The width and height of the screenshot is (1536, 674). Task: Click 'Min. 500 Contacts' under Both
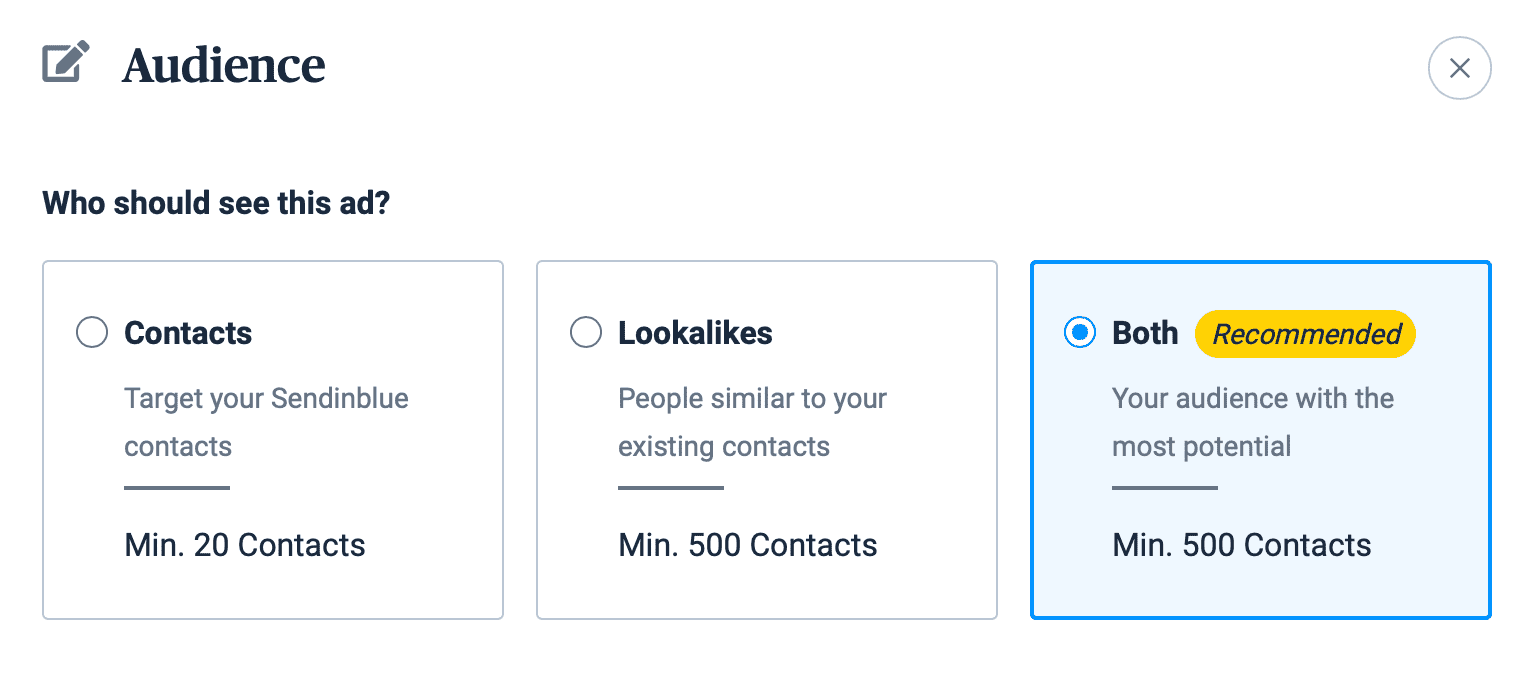tap(1241, 545)
